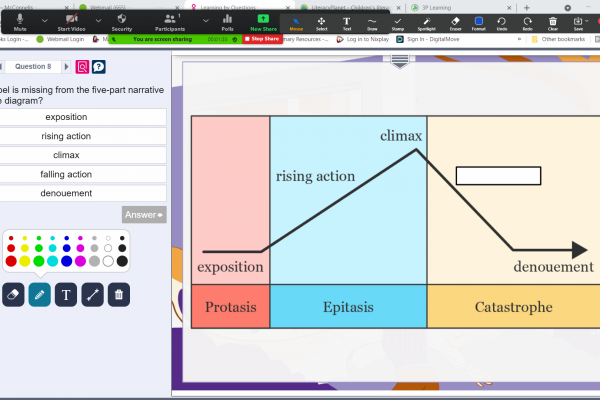Screen dimensions: 600x400
Task: Click the pink magnifier icon beside Question 8
Action: (82, 67)
